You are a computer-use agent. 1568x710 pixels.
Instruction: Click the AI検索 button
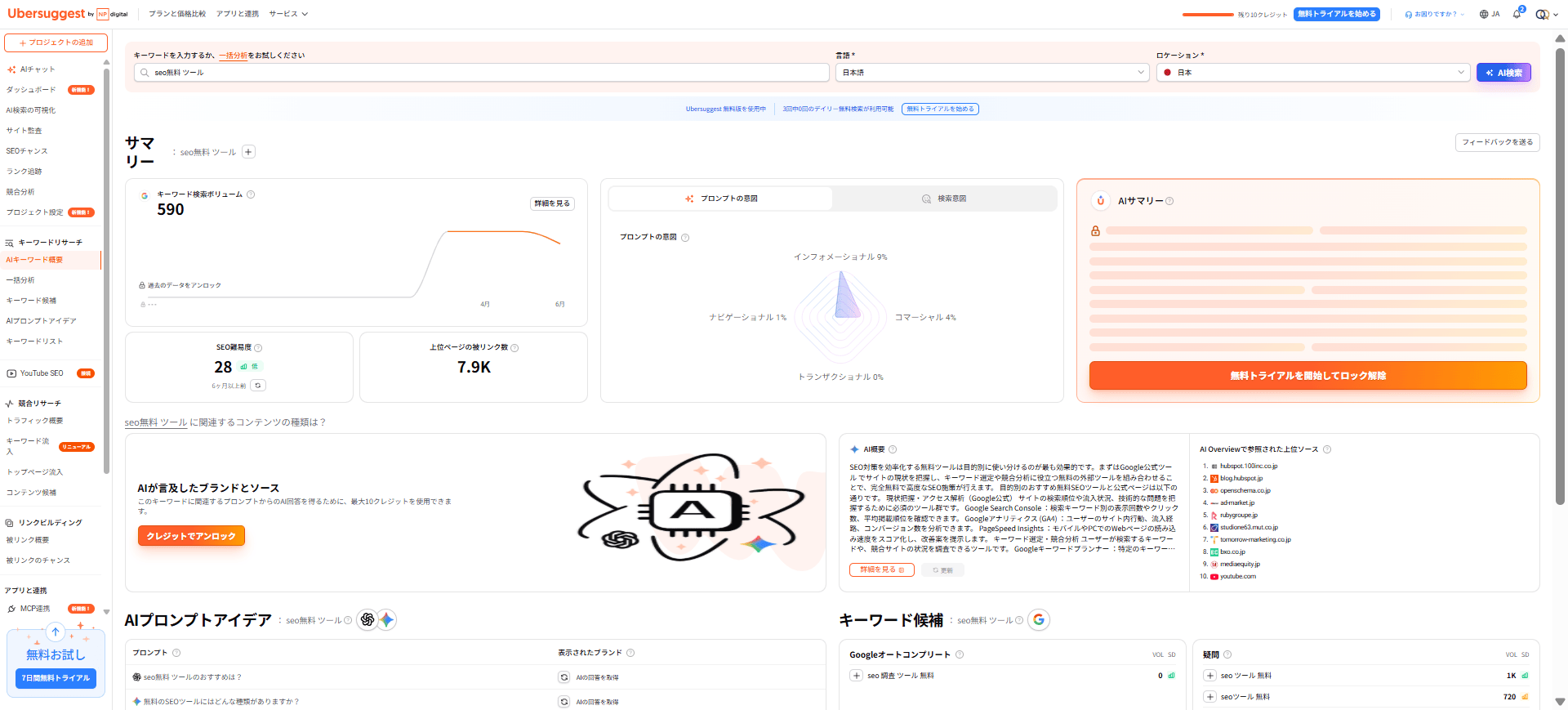[x=1503, y=73]
